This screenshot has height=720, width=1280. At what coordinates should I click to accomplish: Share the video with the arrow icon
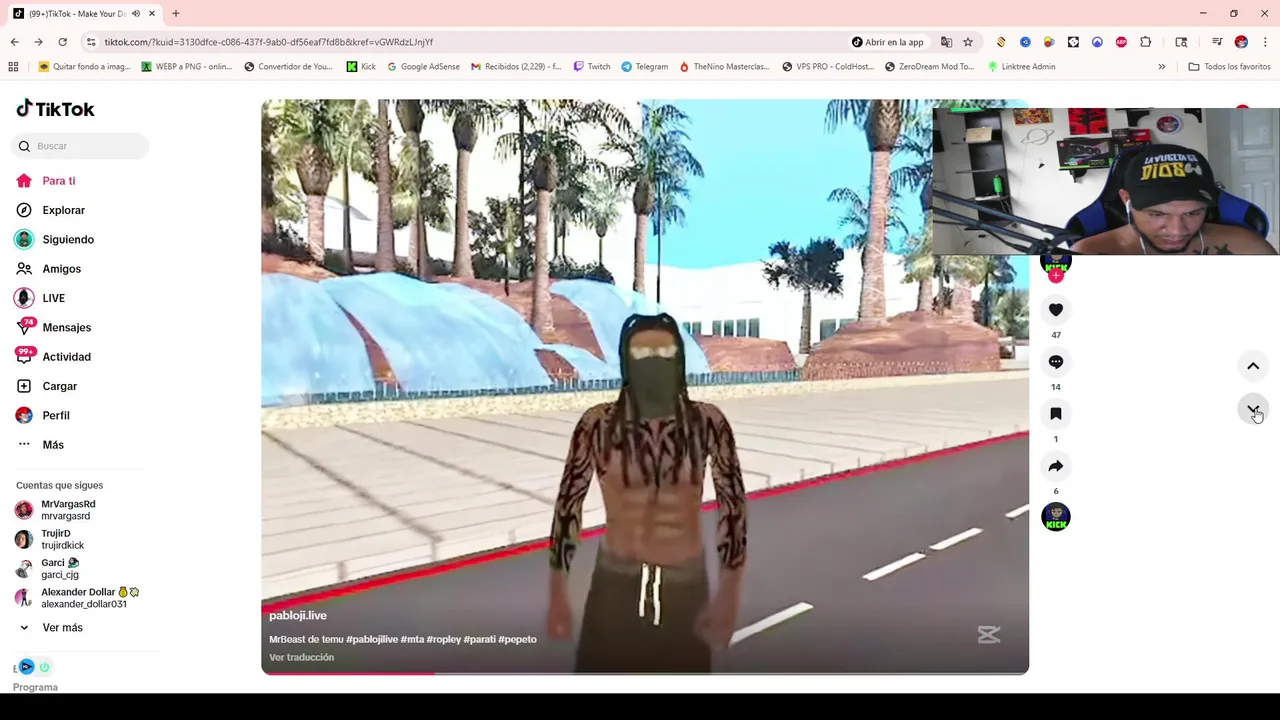click(1056, 466)
